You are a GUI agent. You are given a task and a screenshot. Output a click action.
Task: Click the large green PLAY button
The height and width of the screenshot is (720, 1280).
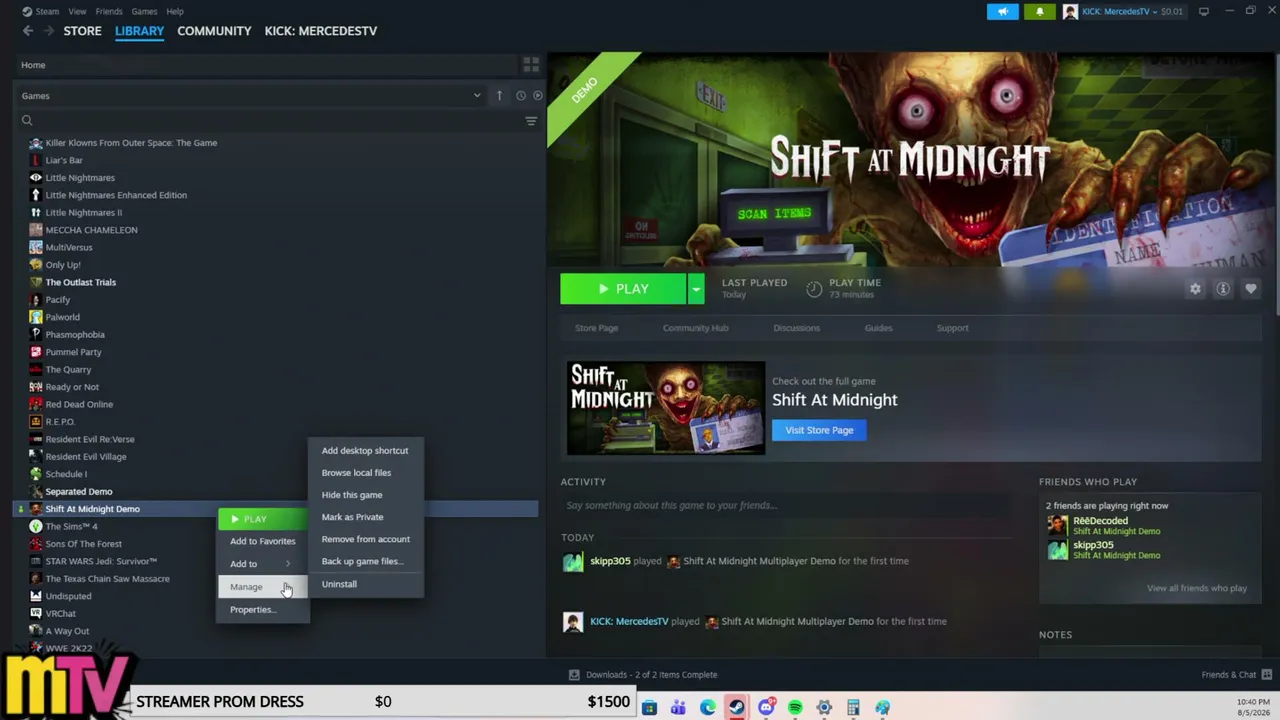(x=623, y=289)
